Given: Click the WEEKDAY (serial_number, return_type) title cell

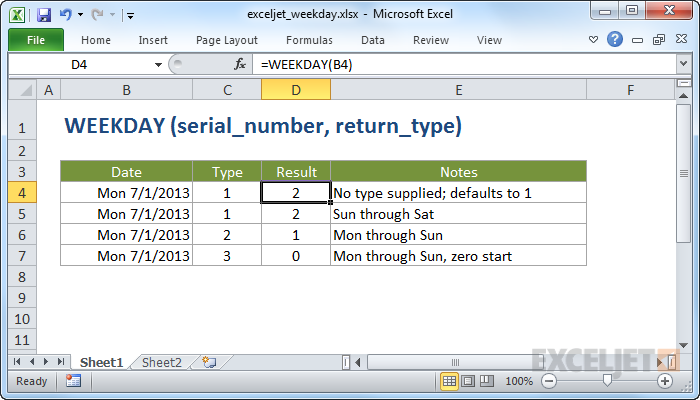Looking at the screenshot, I should 263,126.
